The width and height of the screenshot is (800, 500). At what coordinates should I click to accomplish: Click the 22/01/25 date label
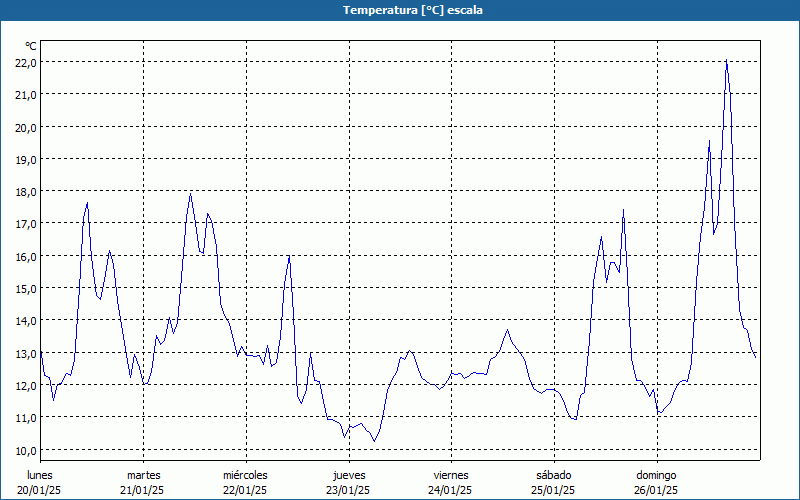(x=245, y=490)
